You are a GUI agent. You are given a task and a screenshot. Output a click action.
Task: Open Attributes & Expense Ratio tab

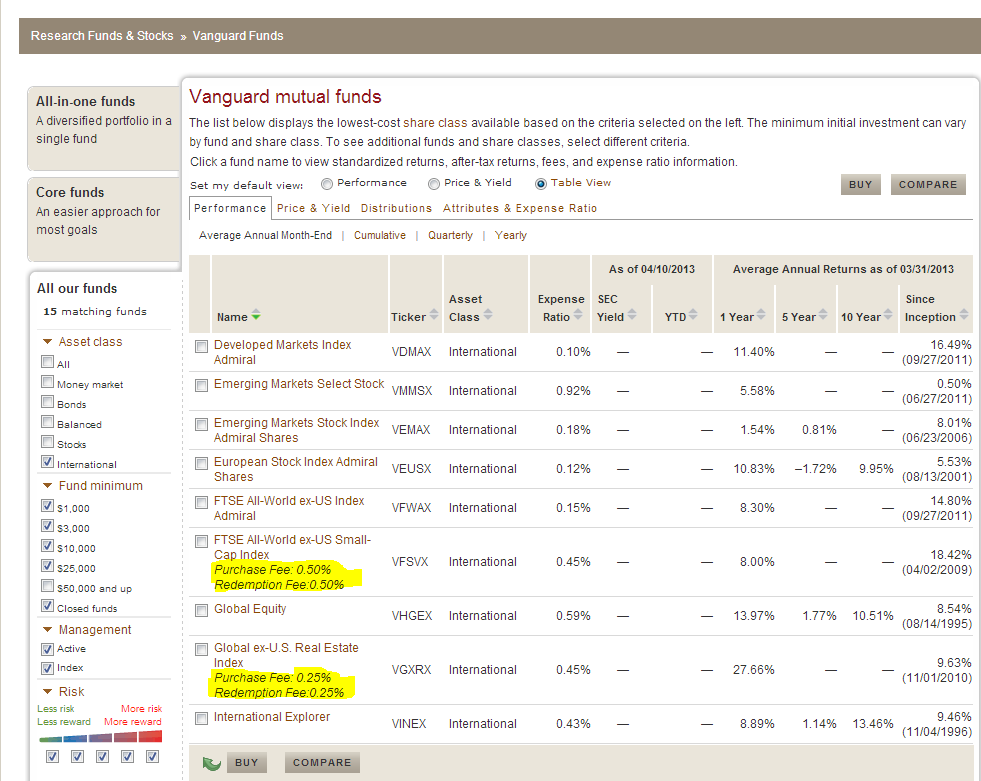pyautogui.click(x=520, y=208)
